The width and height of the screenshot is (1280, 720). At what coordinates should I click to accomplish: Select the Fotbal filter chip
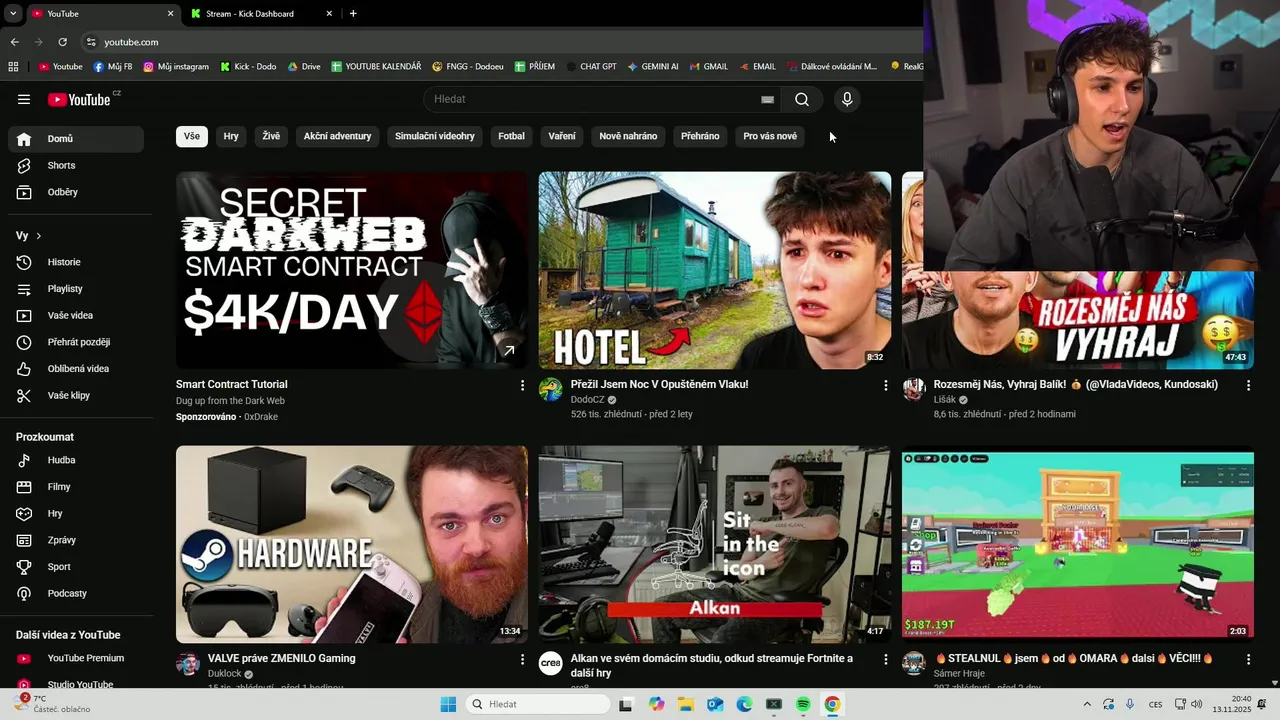pos(511,136)
